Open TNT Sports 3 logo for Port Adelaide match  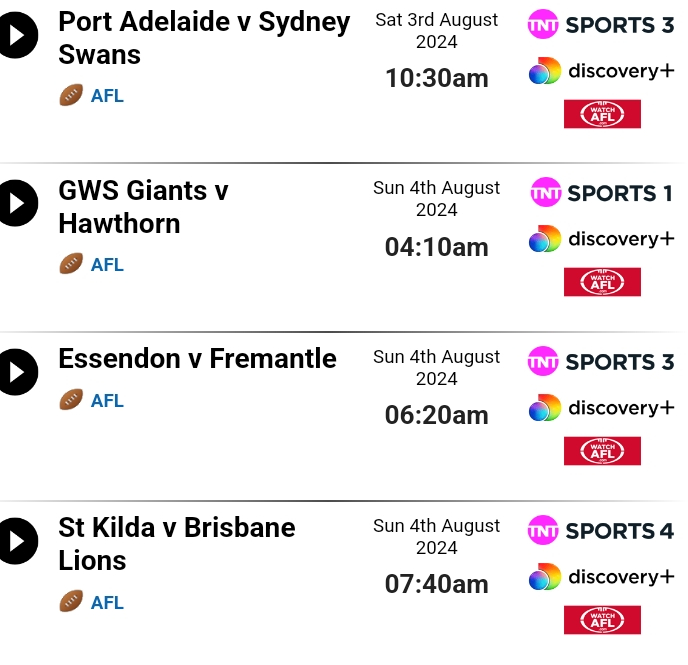coord(601,25)
